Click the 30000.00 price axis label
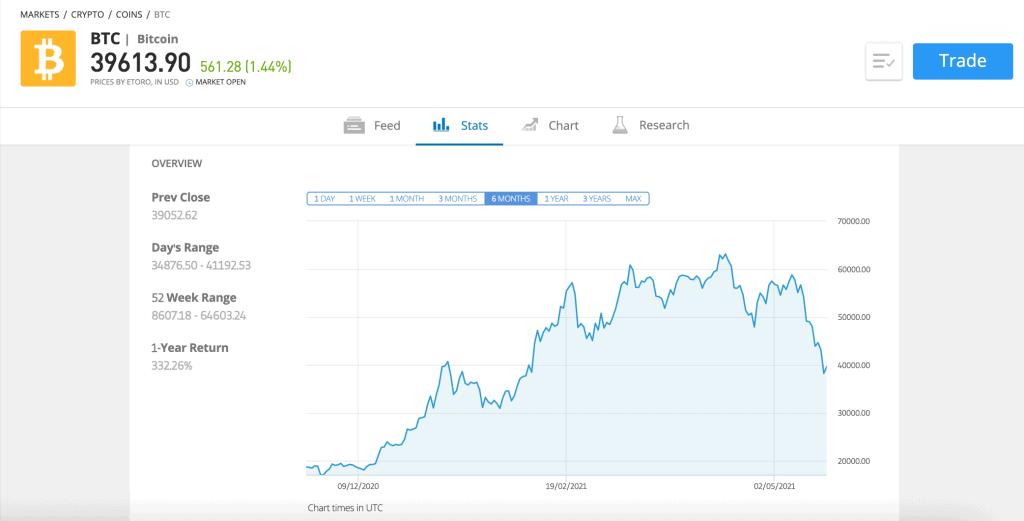1024x521 pixels. pos(854,413)
